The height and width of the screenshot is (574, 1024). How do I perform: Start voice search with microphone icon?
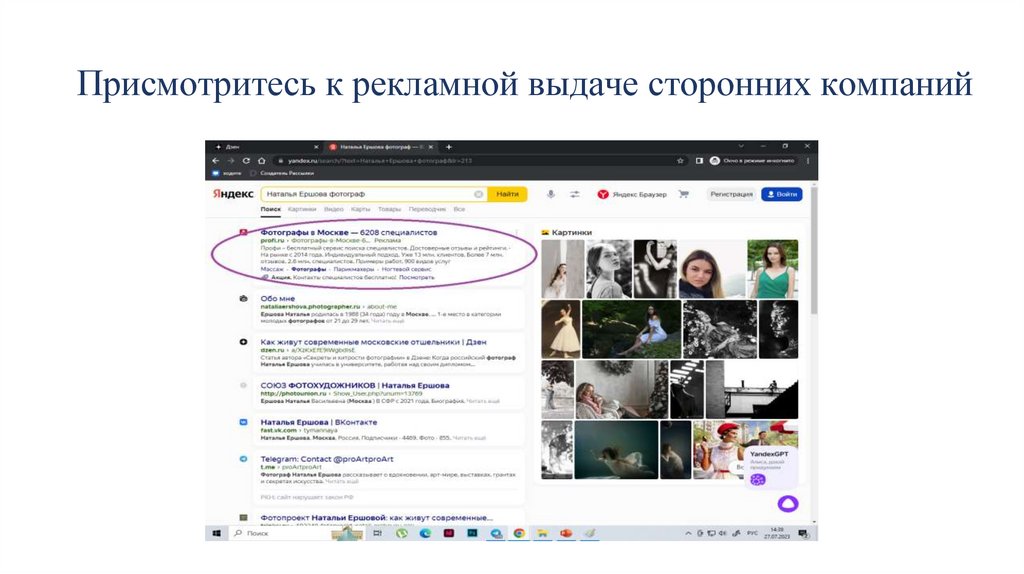(551, 194)
